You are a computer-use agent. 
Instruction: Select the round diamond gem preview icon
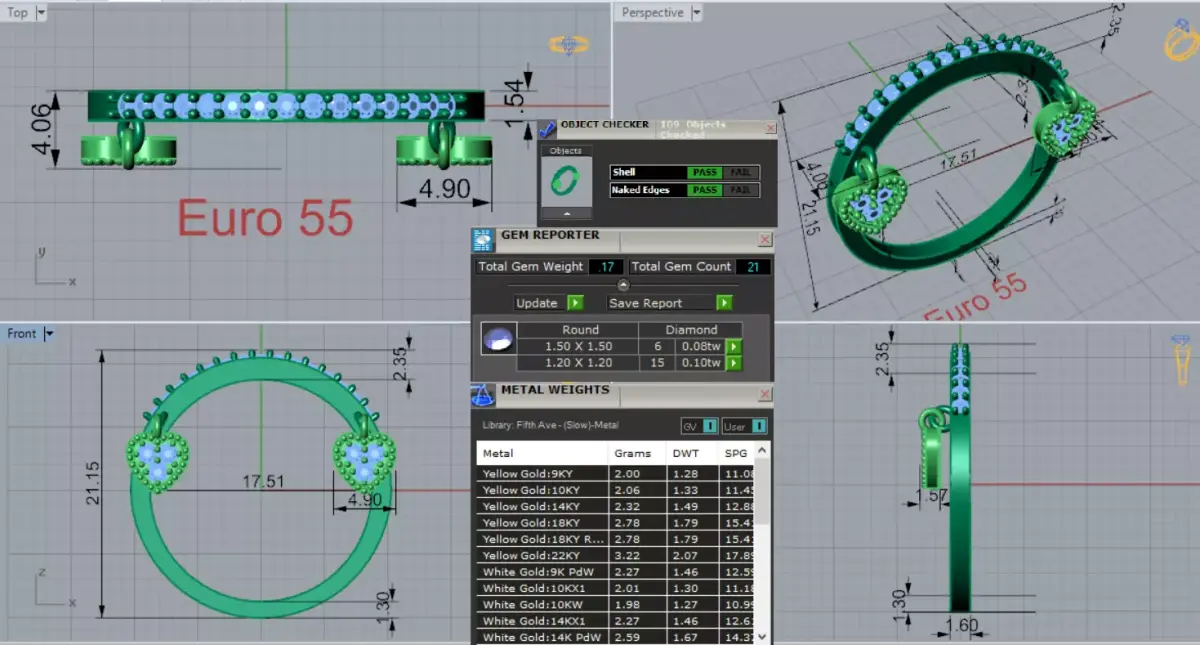pos(497,339)
